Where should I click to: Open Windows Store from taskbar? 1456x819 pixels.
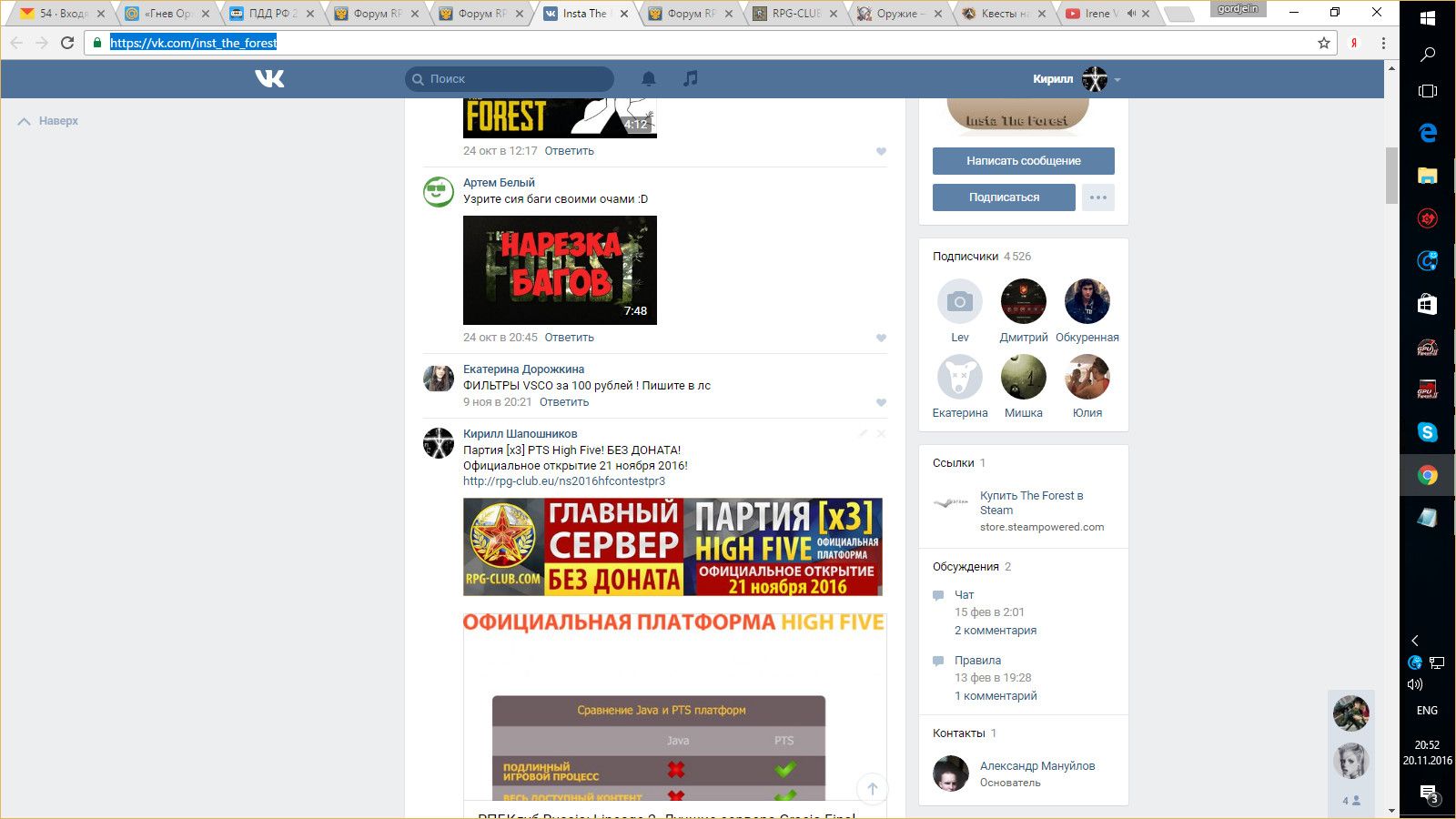[x=1427, y=304]
